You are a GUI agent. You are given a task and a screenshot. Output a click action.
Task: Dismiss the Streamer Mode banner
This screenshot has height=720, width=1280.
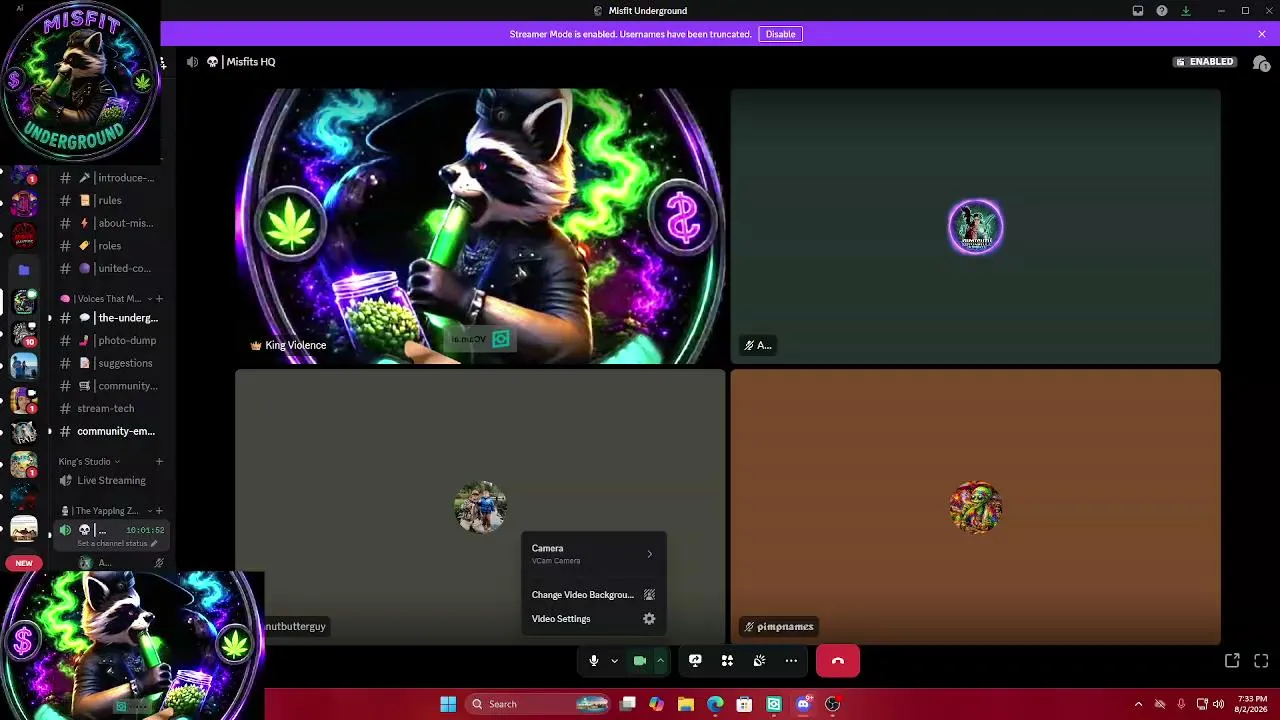1262,34
